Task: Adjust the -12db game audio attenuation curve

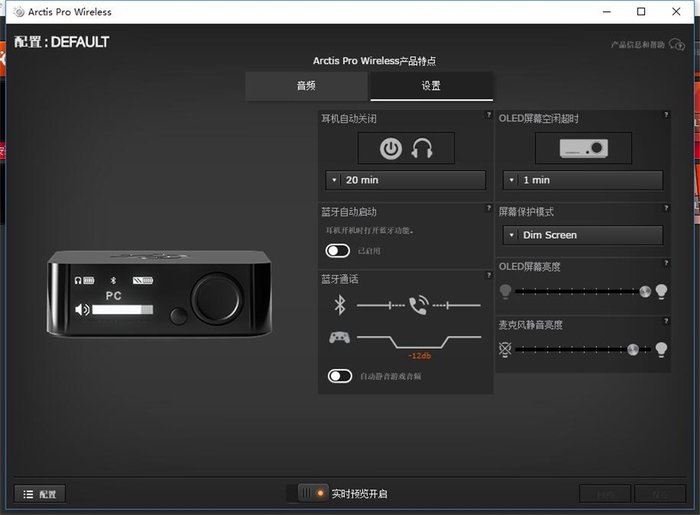Action: point(419,342)
